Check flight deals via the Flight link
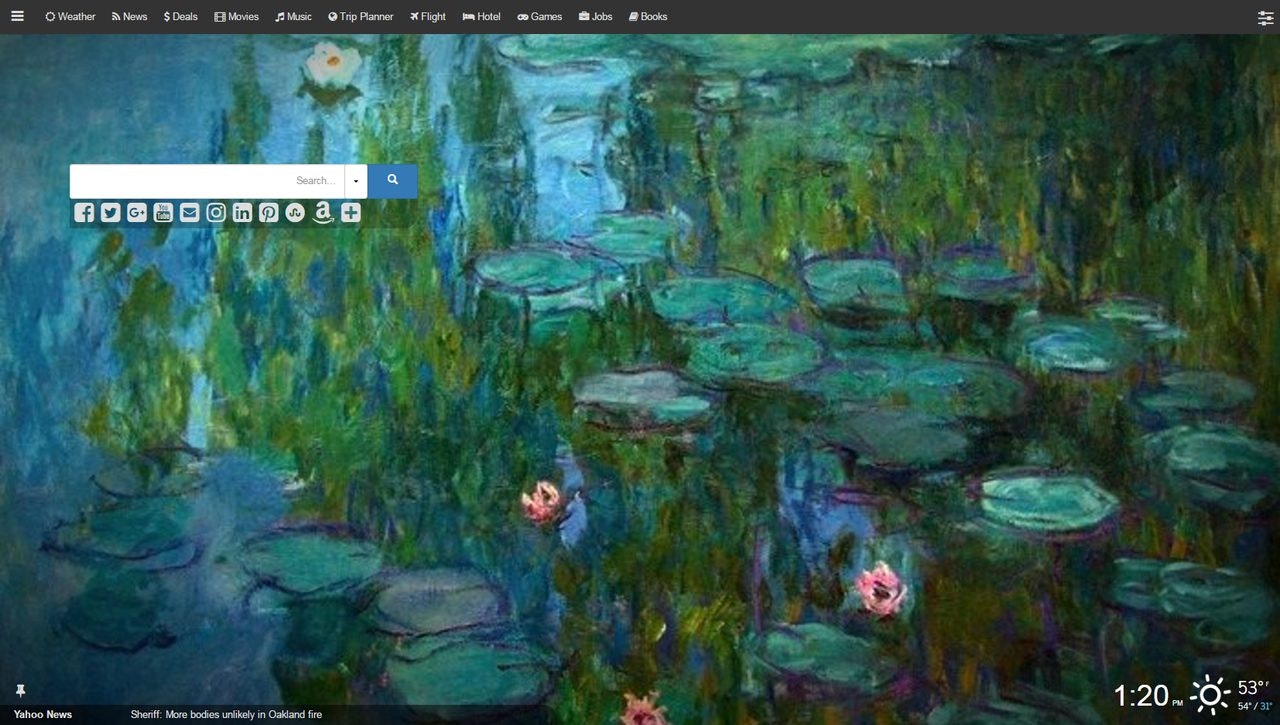The width and height of the screenshot is (1280, 725). [x=427, y=16]
